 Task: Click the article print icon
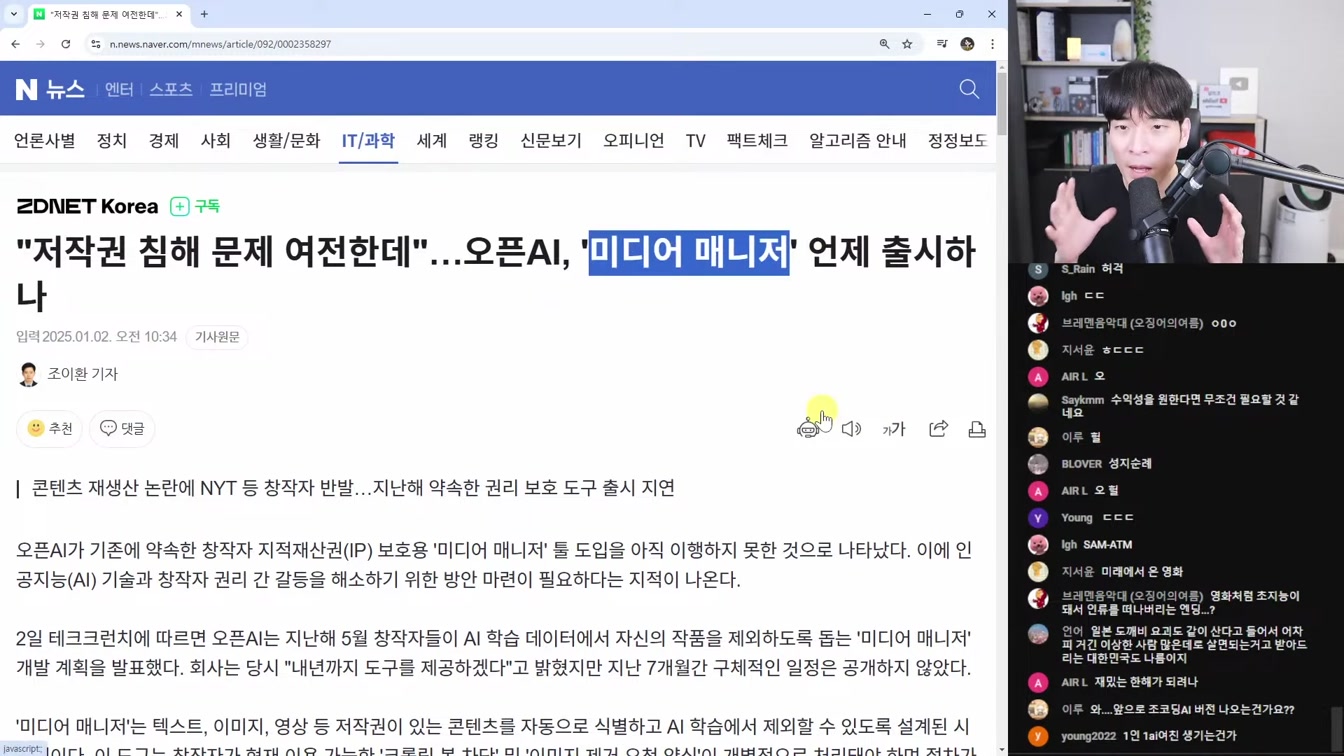[x=977, y=429]
